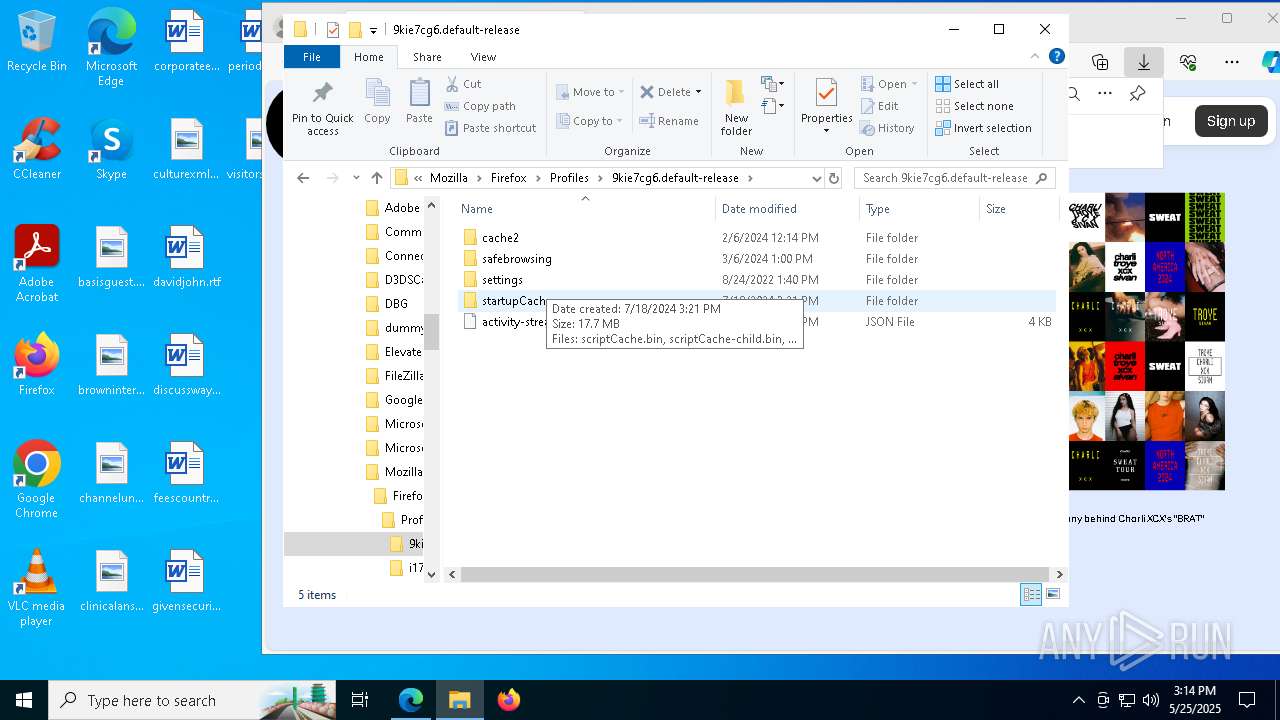Click Select all in ribbon
Screen dimensions: 1280x720
tap(967, 84)
